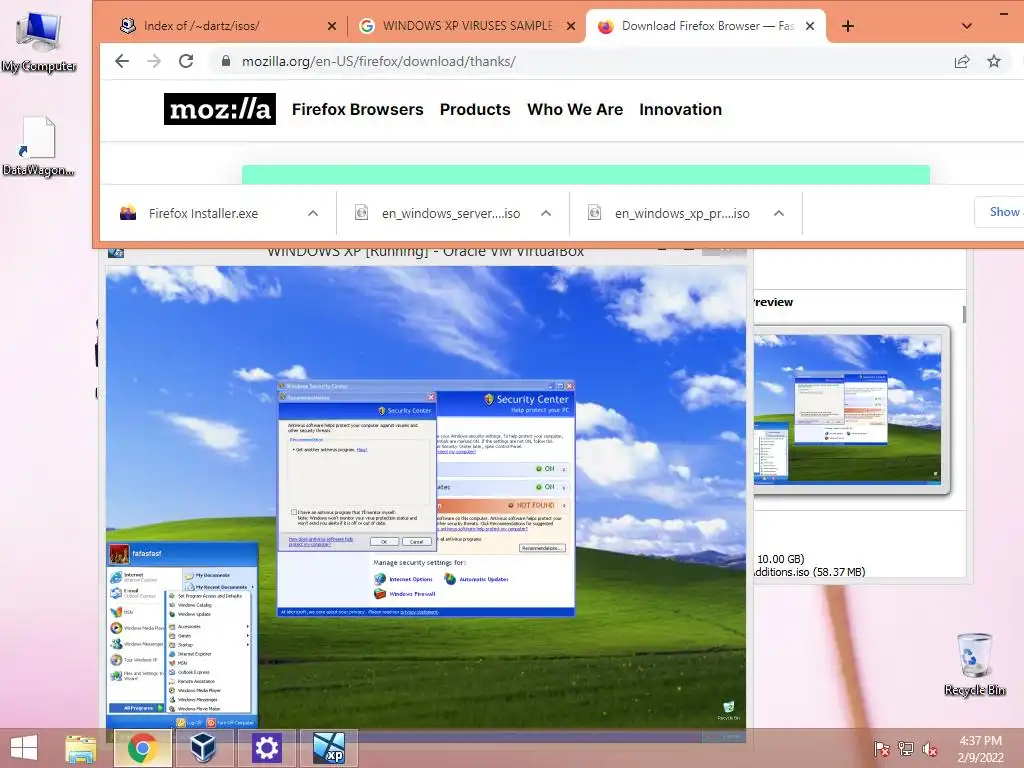Click the VirtualBox cube taskbar icon
This screenshot has width=1024, height=768.
tap(204, 746)
